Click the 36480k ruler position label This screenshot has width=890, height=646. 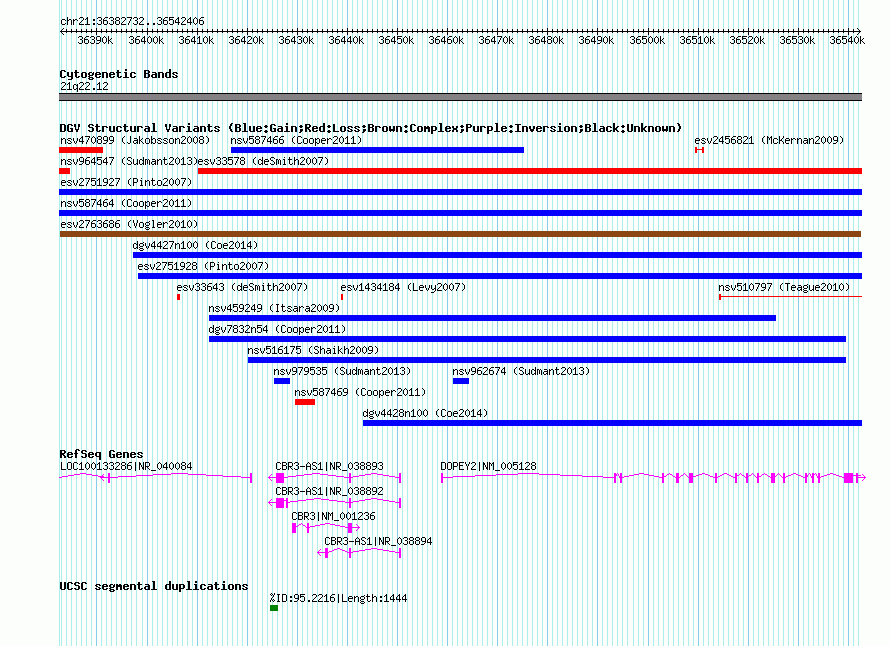(x=546, y=40)
